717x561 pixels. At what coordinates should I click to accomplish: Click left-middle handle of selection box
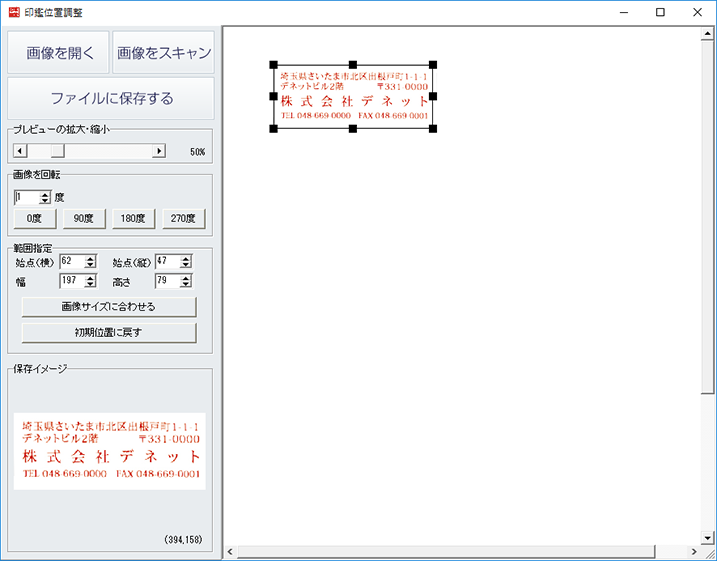coord(273,96)
